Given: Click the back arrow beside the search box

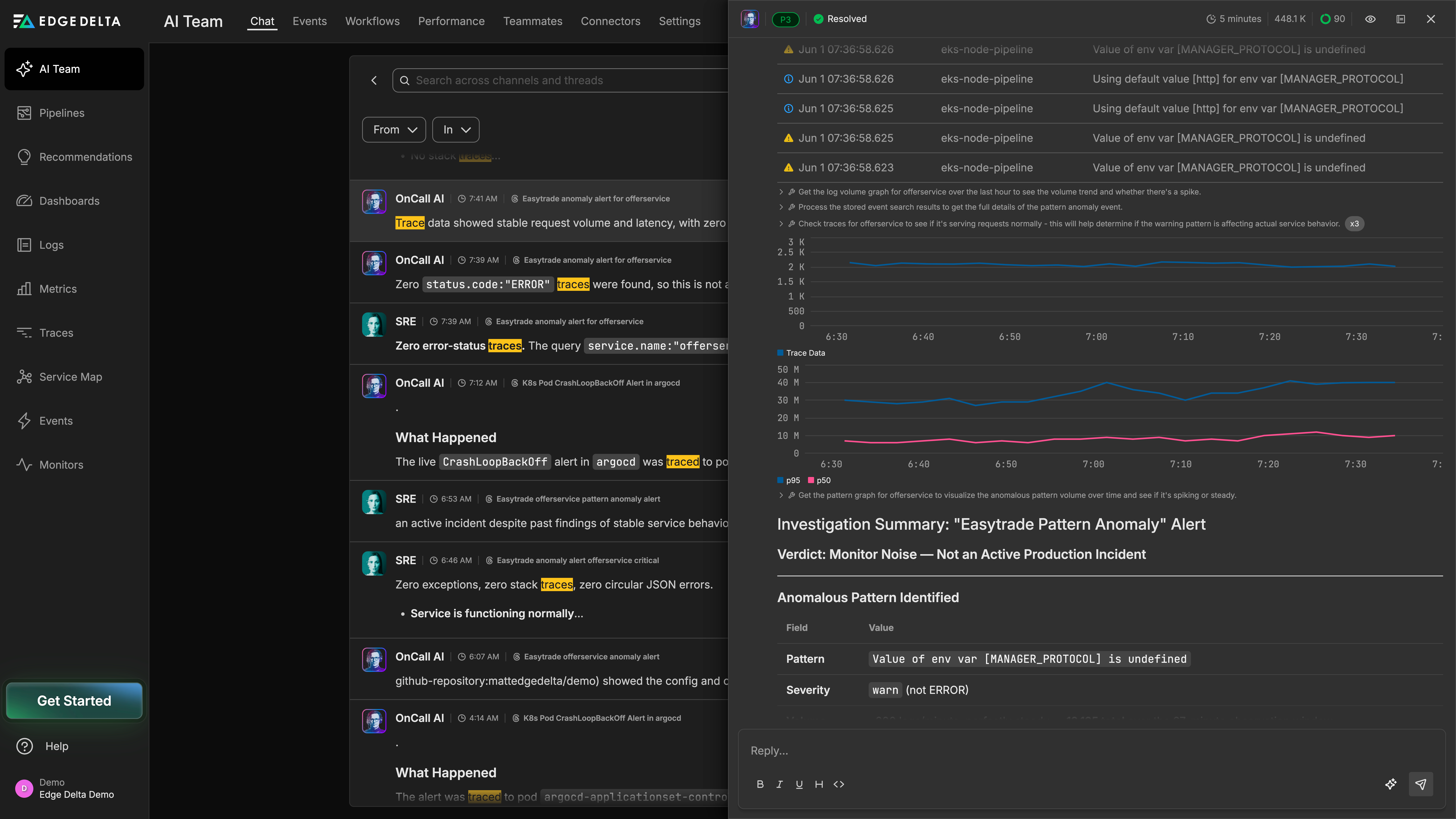Looking at the screenshot, I should pos(374,80).
